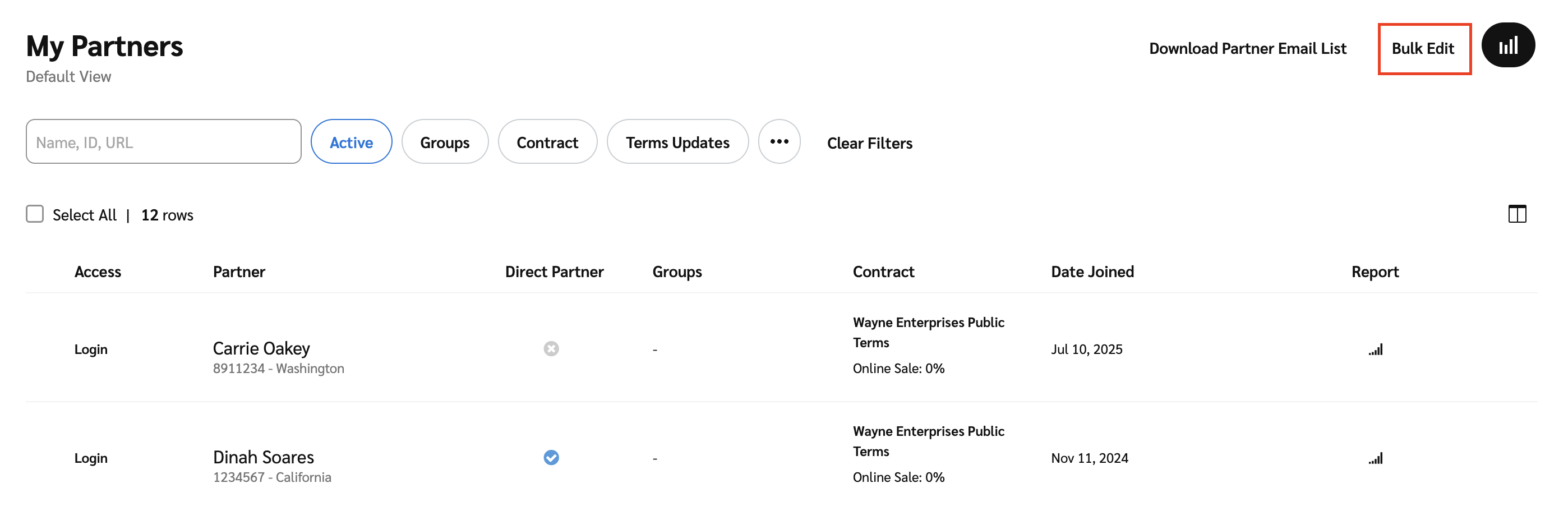Open the three-dots more filters button

point(778,142)
